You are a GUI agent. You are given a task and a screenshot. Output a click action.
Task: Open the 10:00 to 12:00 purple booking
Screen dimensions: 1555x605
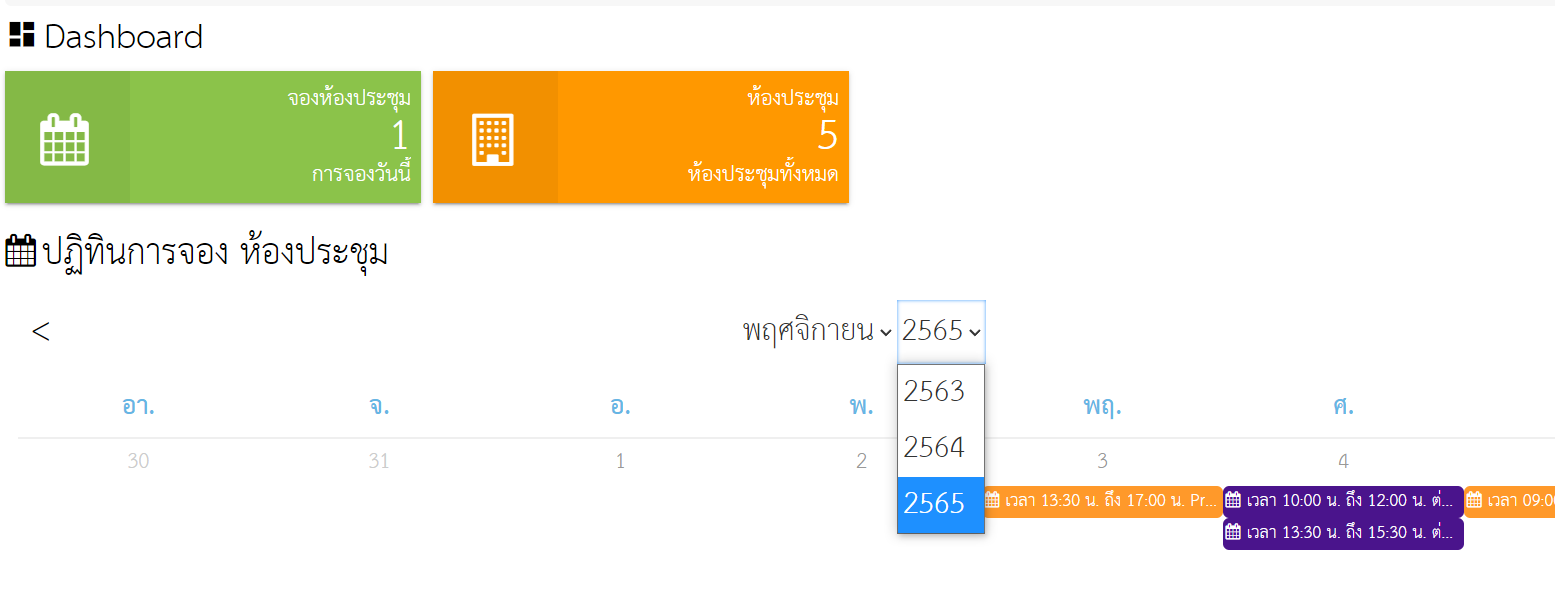(1343, 500)
